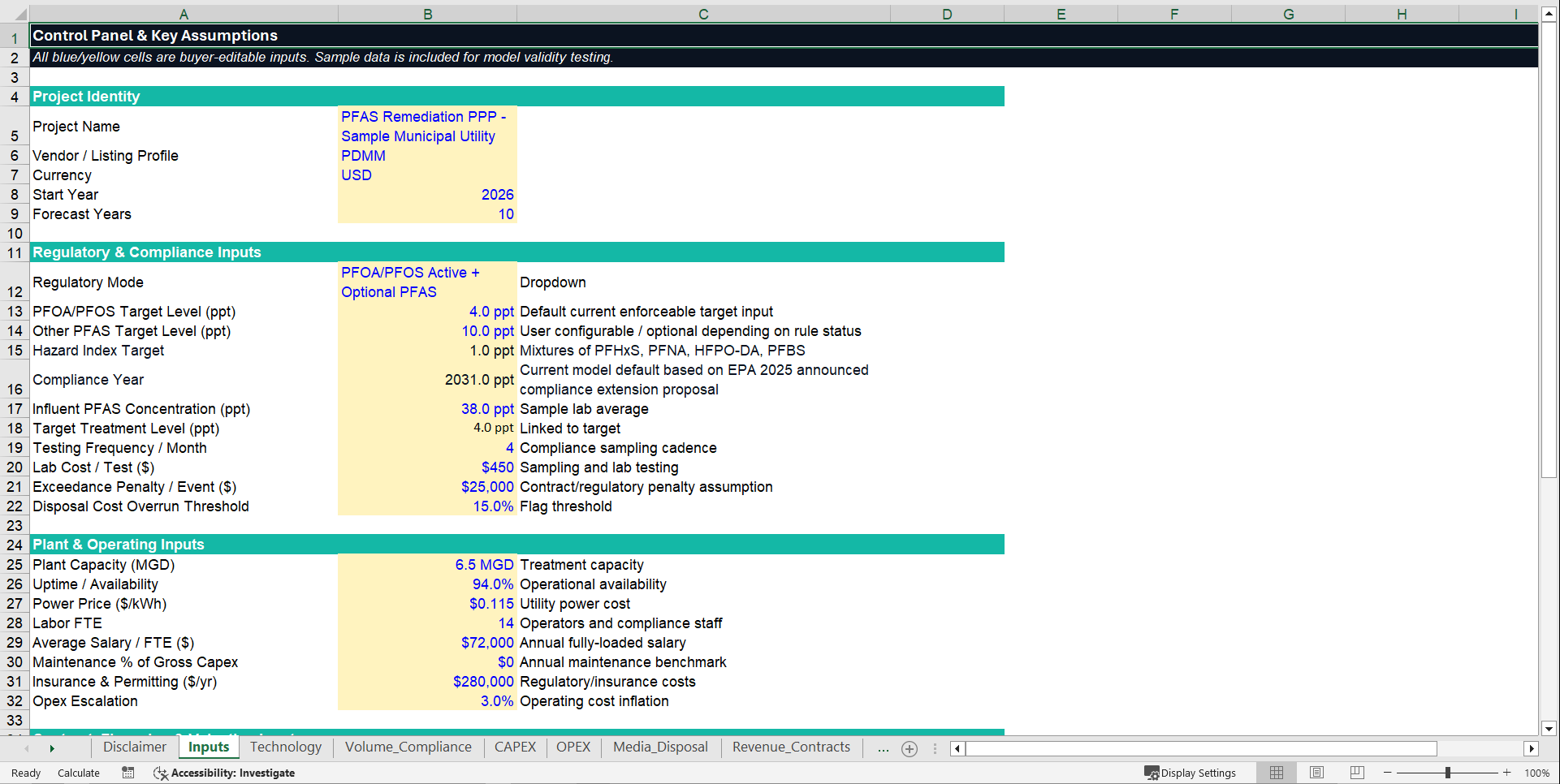This screenshot has height=784, width=1560.
Task: Click the zoom slider handle
Action: pyautogui.click(x=1448, y=773)
